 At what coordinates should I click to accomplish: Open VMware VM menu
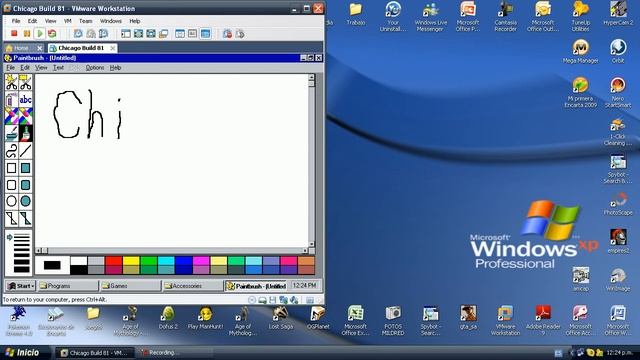tap(67, 21)
